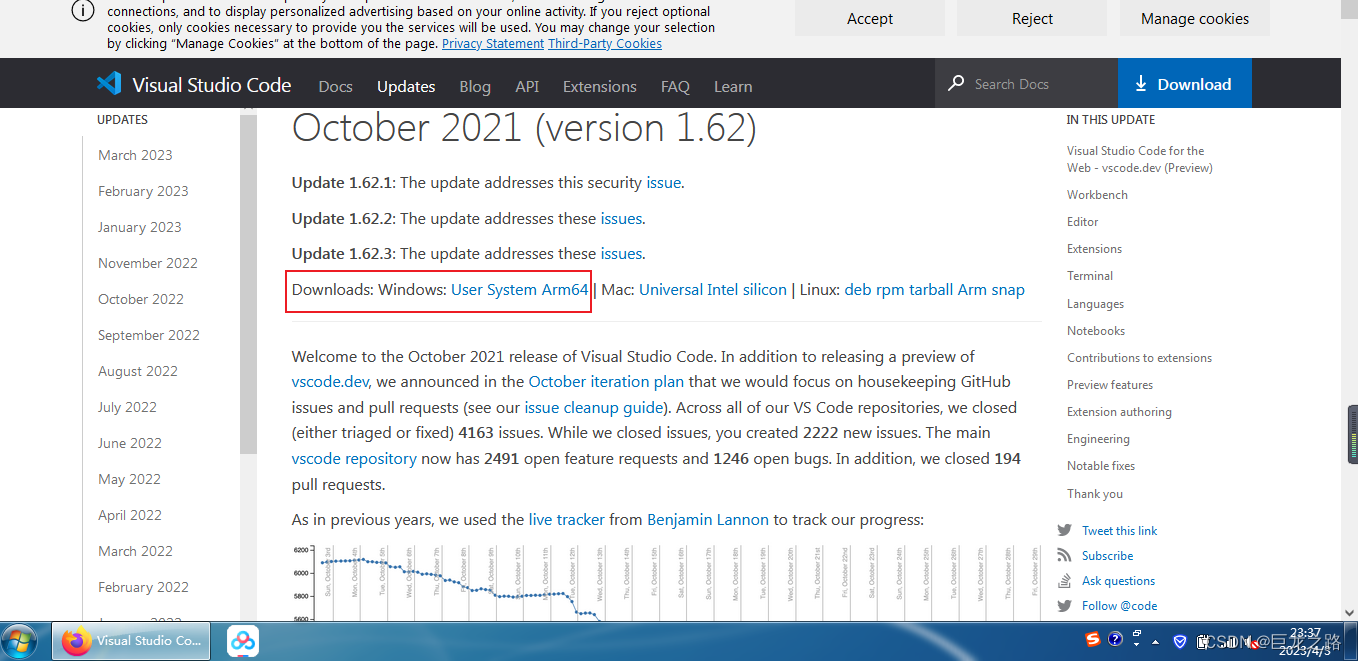This screenshot has height=661, width=1358.
Task: Open the Benjamin Lannon link
Action: (x=708, y=520)
